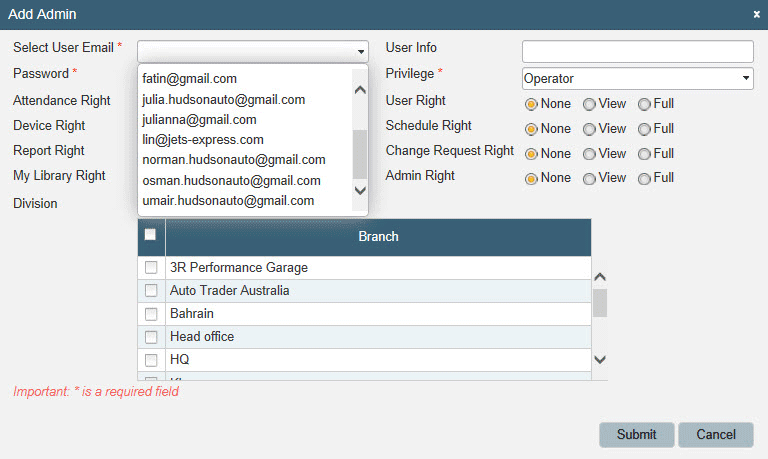Check the 3R Performance Garage branch

click(151, 268)
